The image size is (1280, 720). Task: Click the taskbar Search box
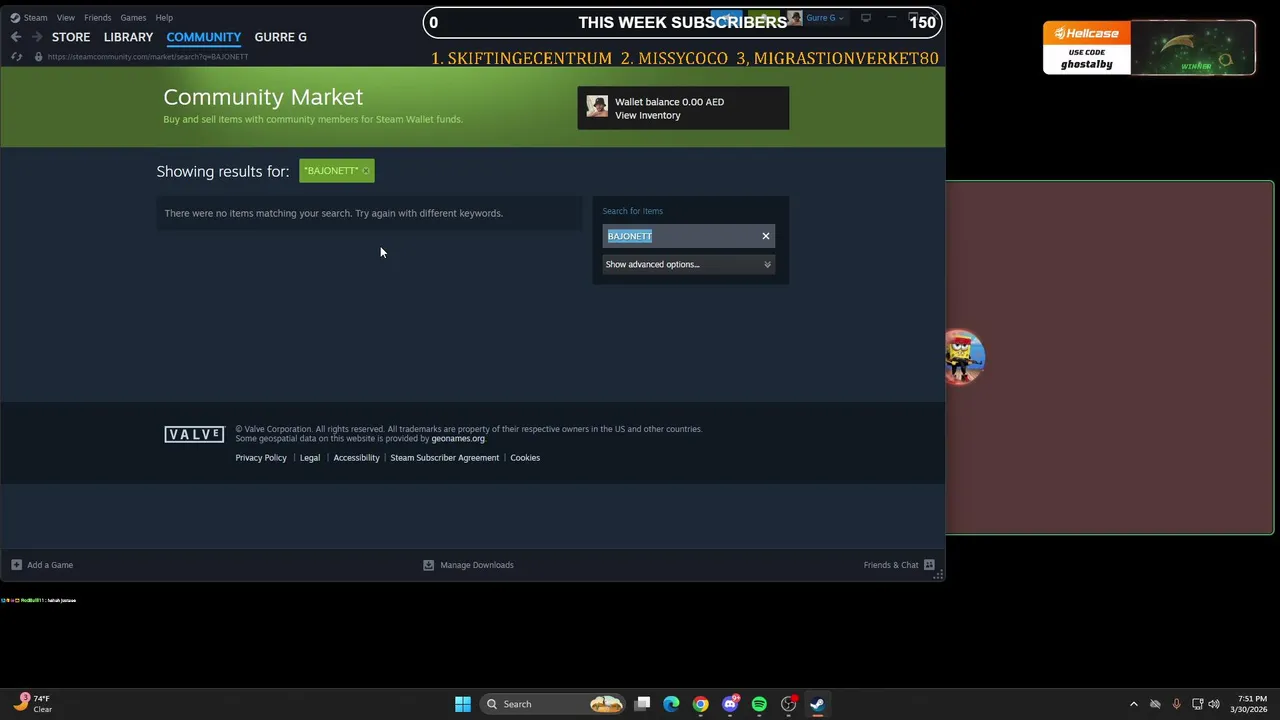pos(553,704)
